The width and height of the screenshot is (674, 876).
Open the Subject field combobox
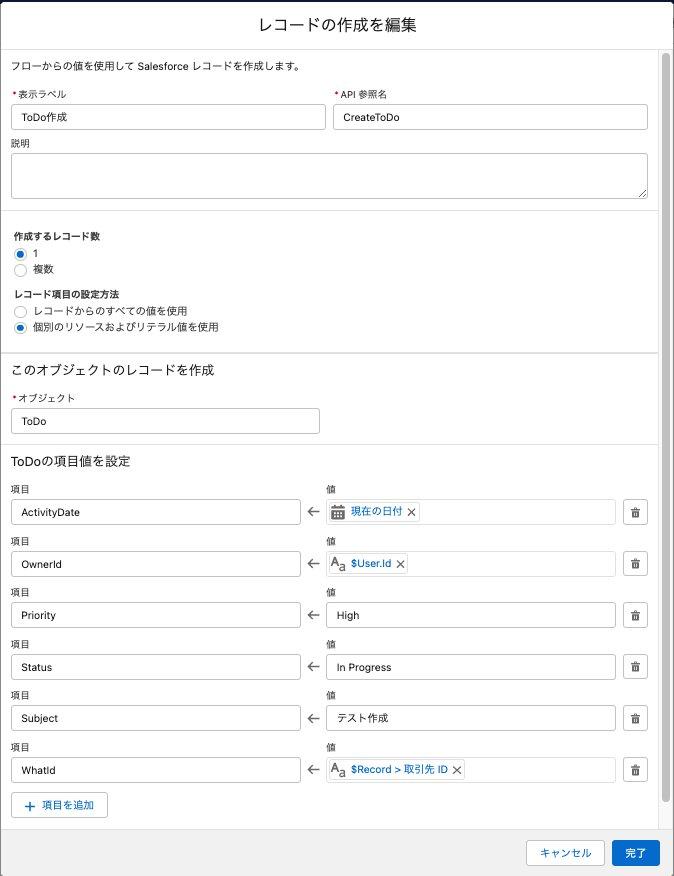pos(156,718)
